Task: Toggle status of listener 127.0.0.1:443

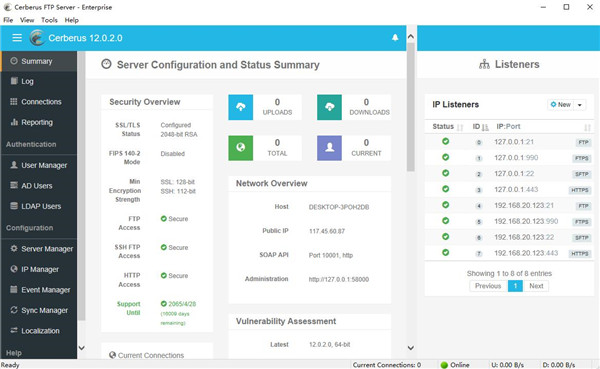Action: [x=445, y=189]
